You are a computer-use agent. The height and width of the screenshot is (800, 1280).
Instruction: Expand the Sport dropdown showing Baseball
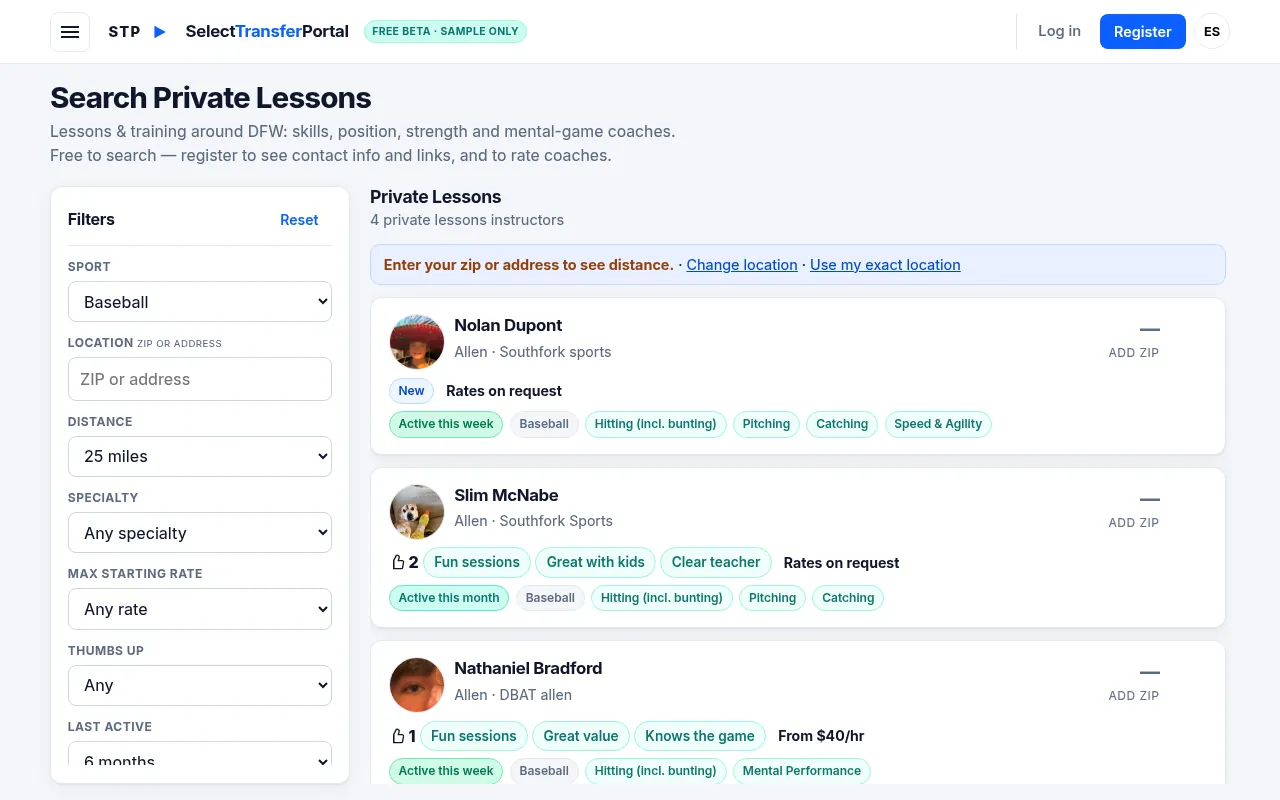200,302
